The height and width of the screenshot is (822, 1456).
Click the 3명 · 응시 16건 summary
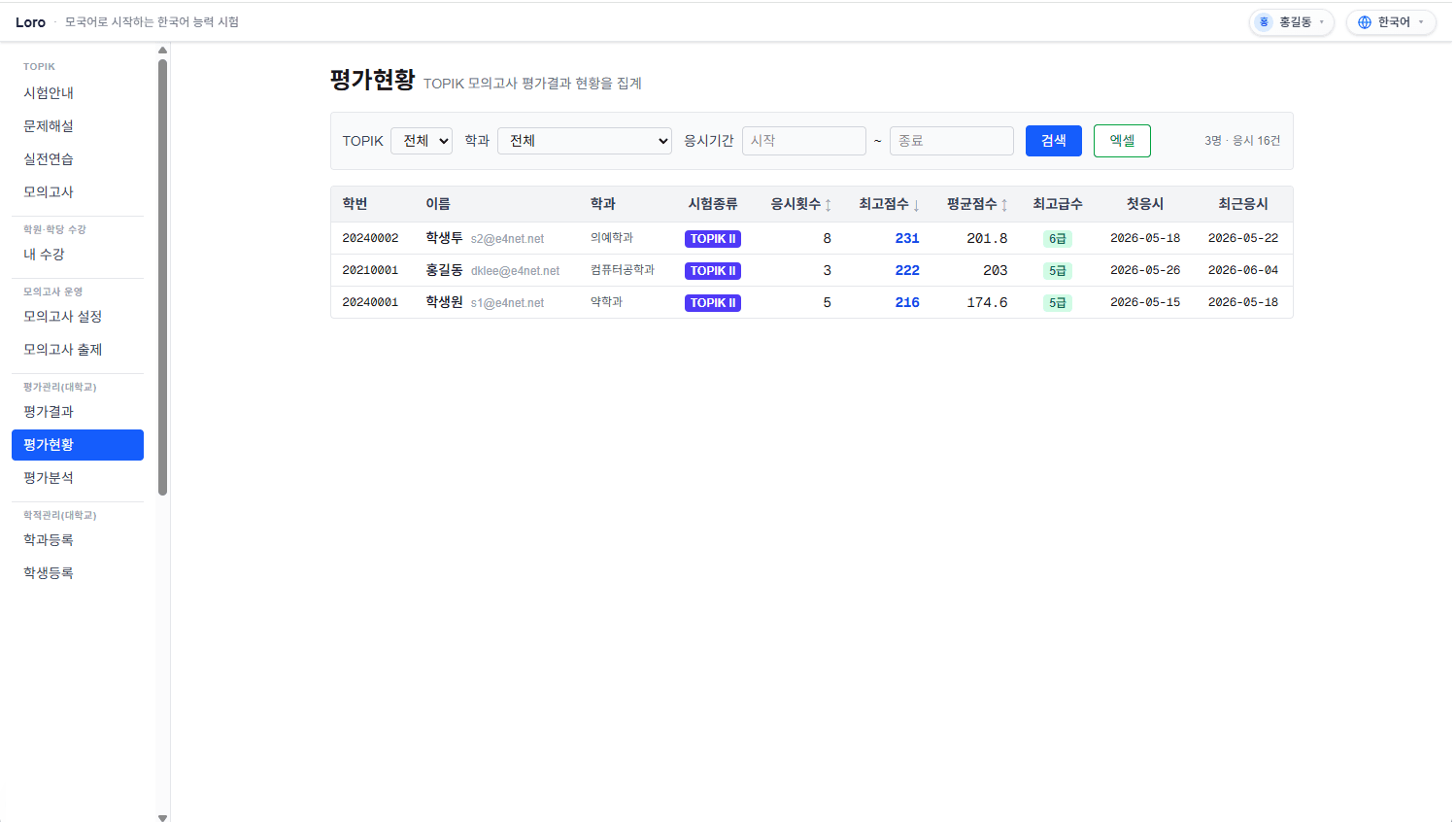1242,141
